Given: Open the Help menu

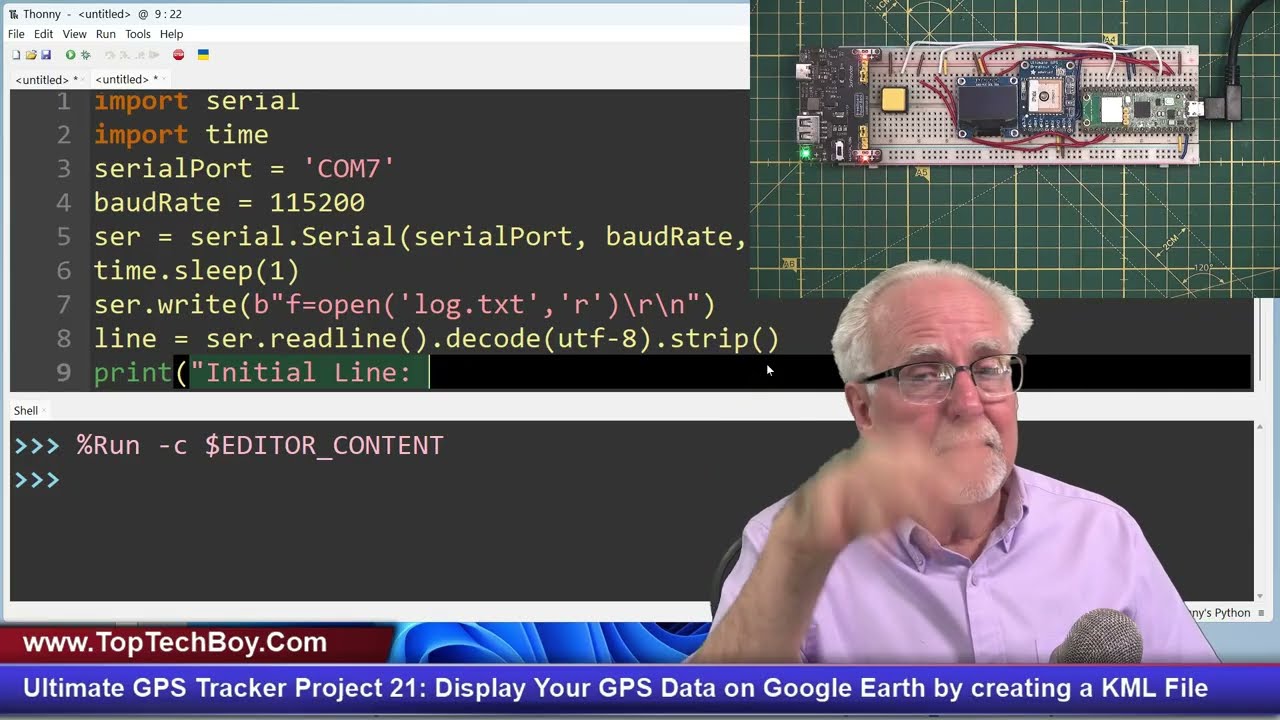Looking at the screenshot, I should click(x=171, y=34).
